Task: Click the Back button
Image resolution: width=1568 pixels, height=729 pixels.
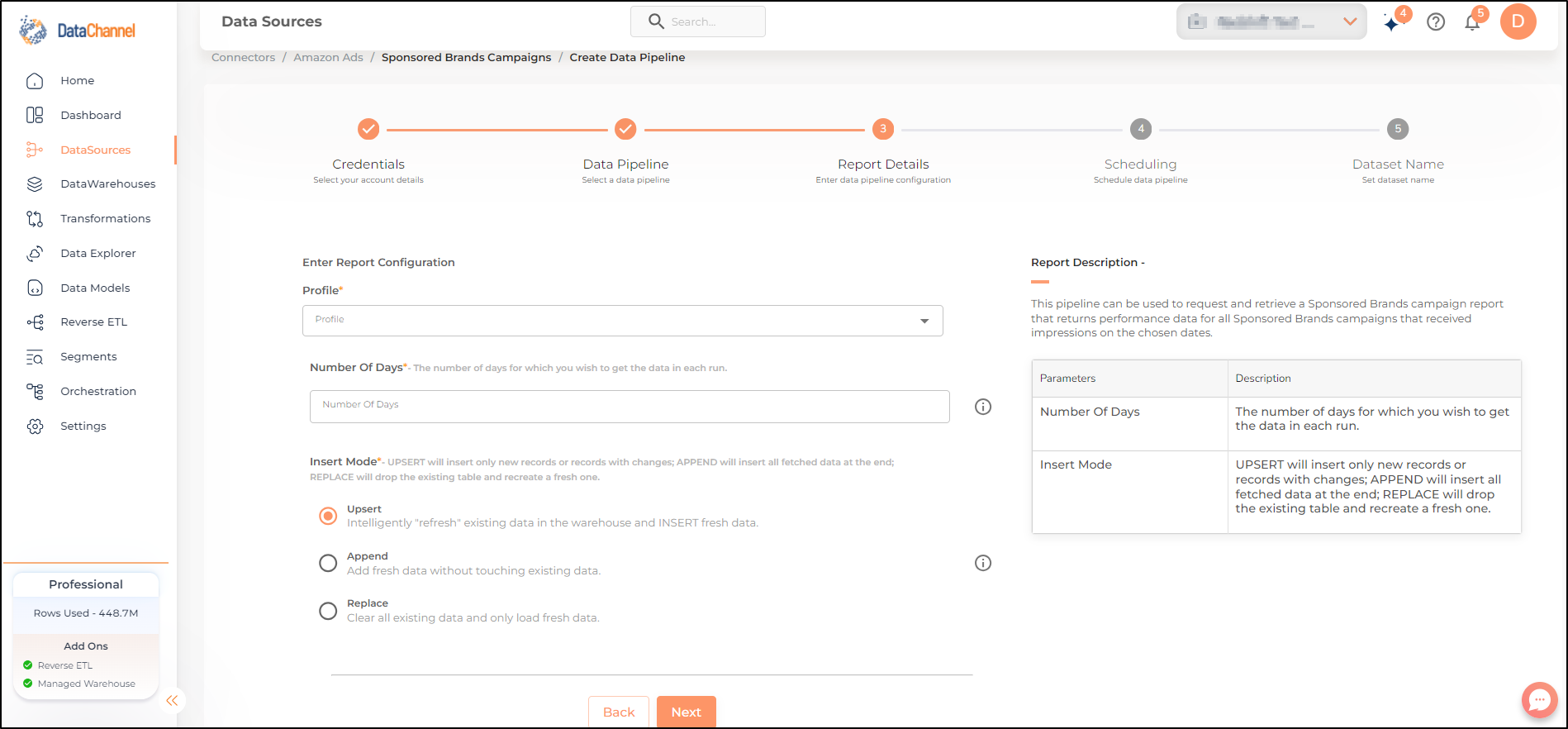Action: click(619, 712)
